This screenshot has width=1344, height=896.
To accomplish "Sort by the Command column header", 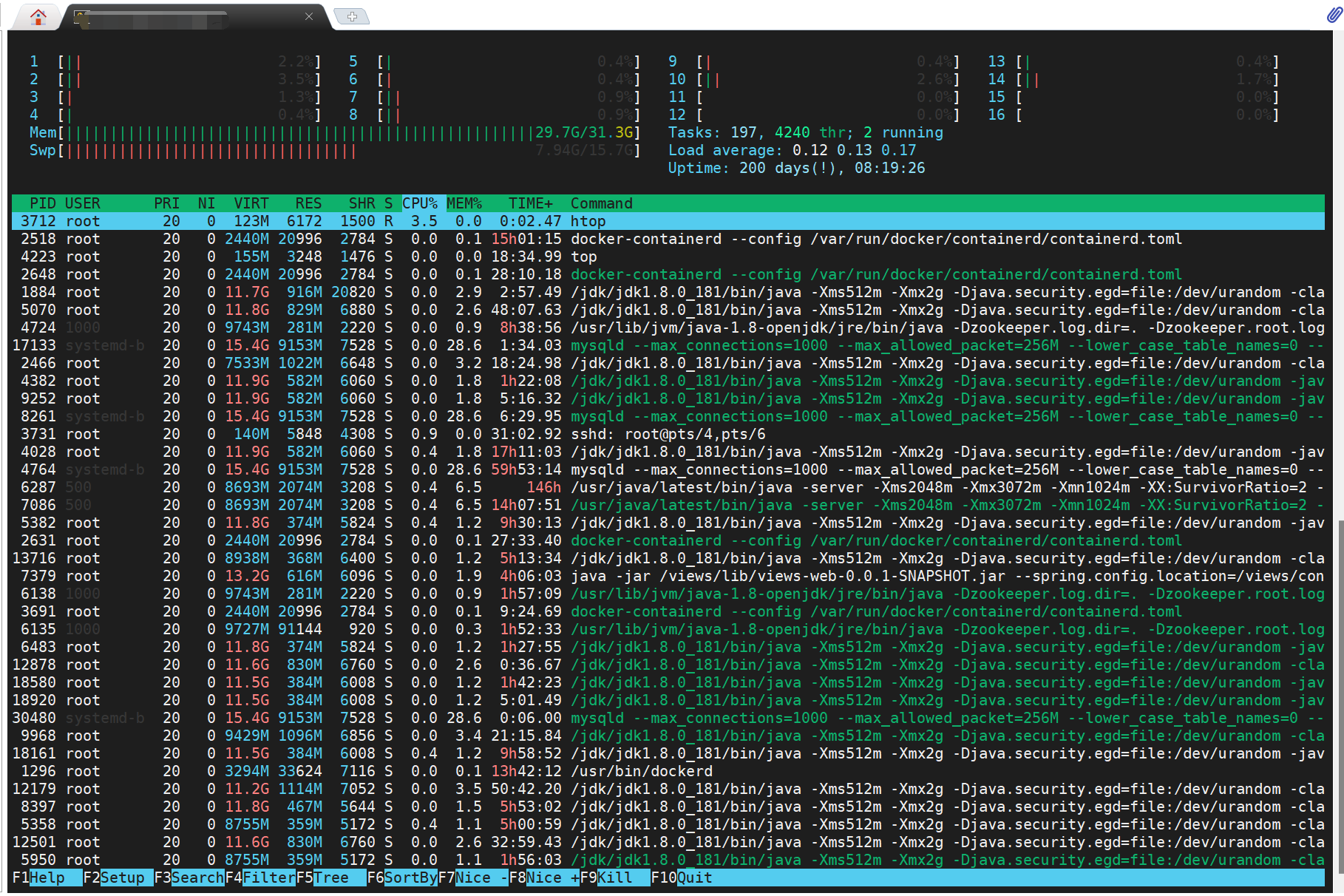I will coord(602,203).
